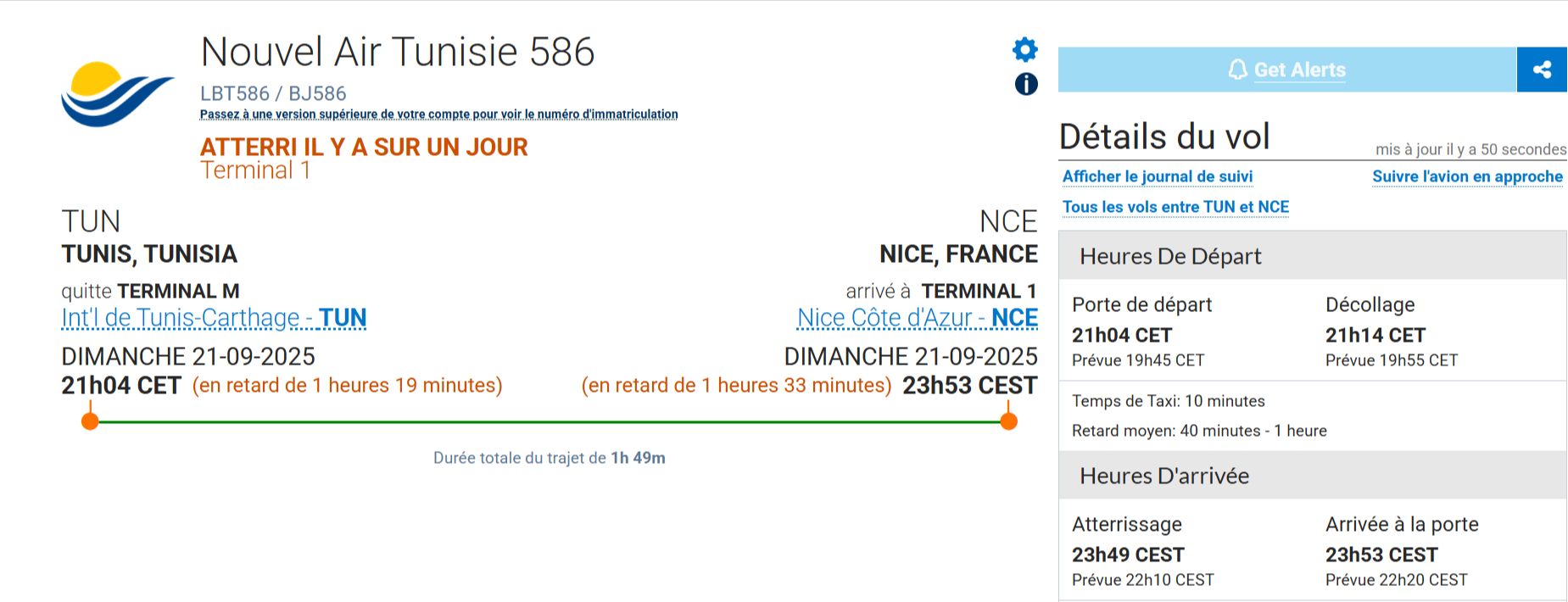
Task: Click the bell icon for alerts
Action: pyautogui.click(x=1238, y=70)
